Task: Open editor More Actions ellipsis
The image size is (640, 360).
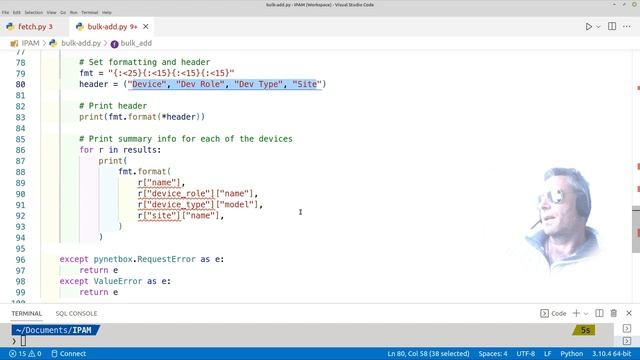Action: click(627, 27)
